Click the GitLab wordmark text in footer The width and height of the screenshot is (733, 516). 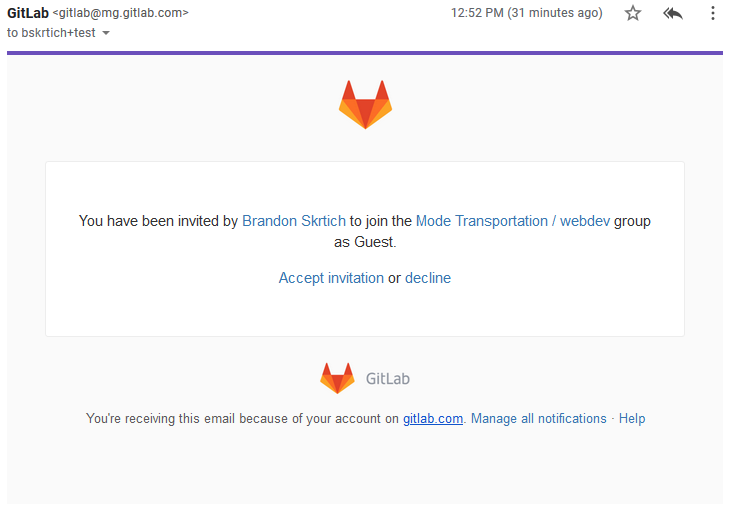pyautogui.click(x=388, y=379)
